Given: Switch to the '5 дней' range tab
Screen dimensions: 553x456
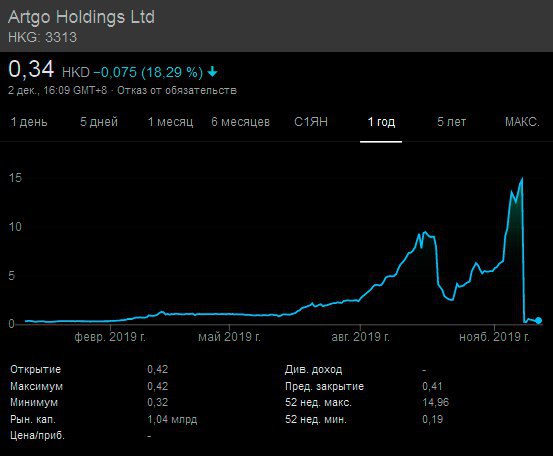Looking at the screenshot, I should [99, 122].
